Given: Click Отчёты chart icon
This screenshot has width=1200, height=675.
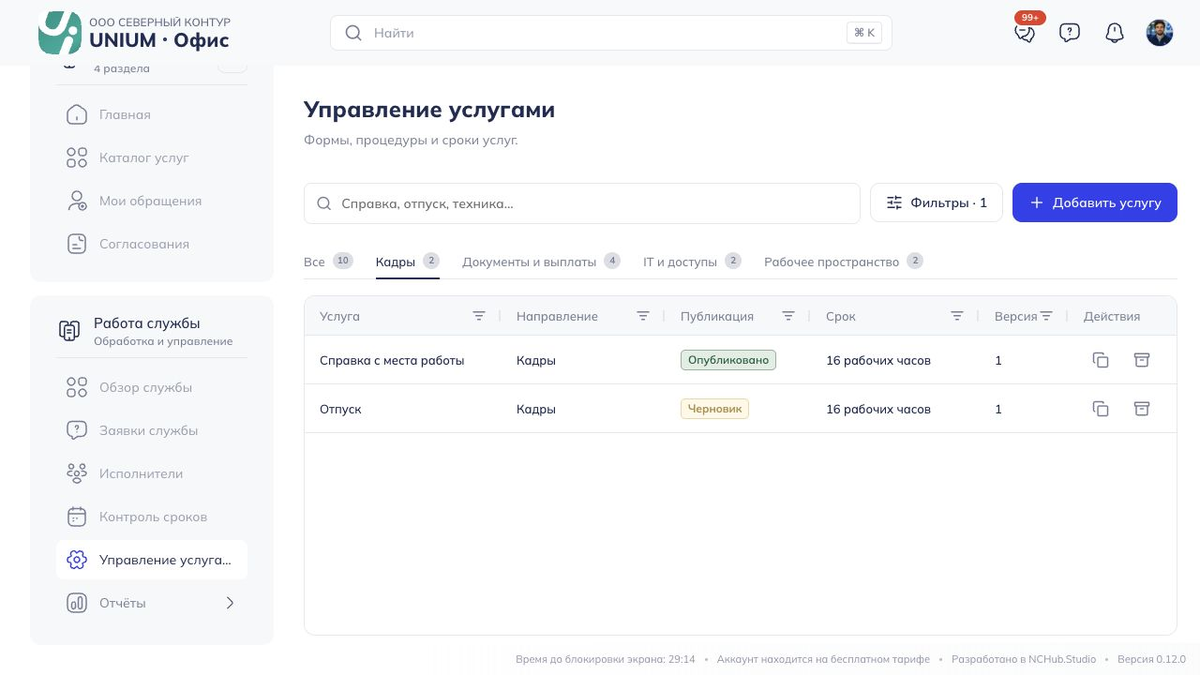Looking at the screenshot, I should (77, 603).
